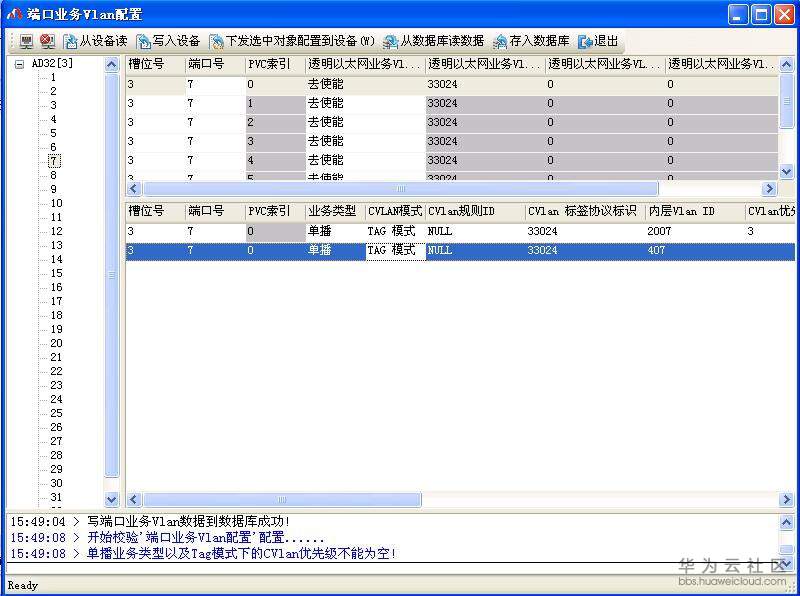Click 业务类型 column header
Viewport: 800px width, 596px height.
(x=335, y=211)
